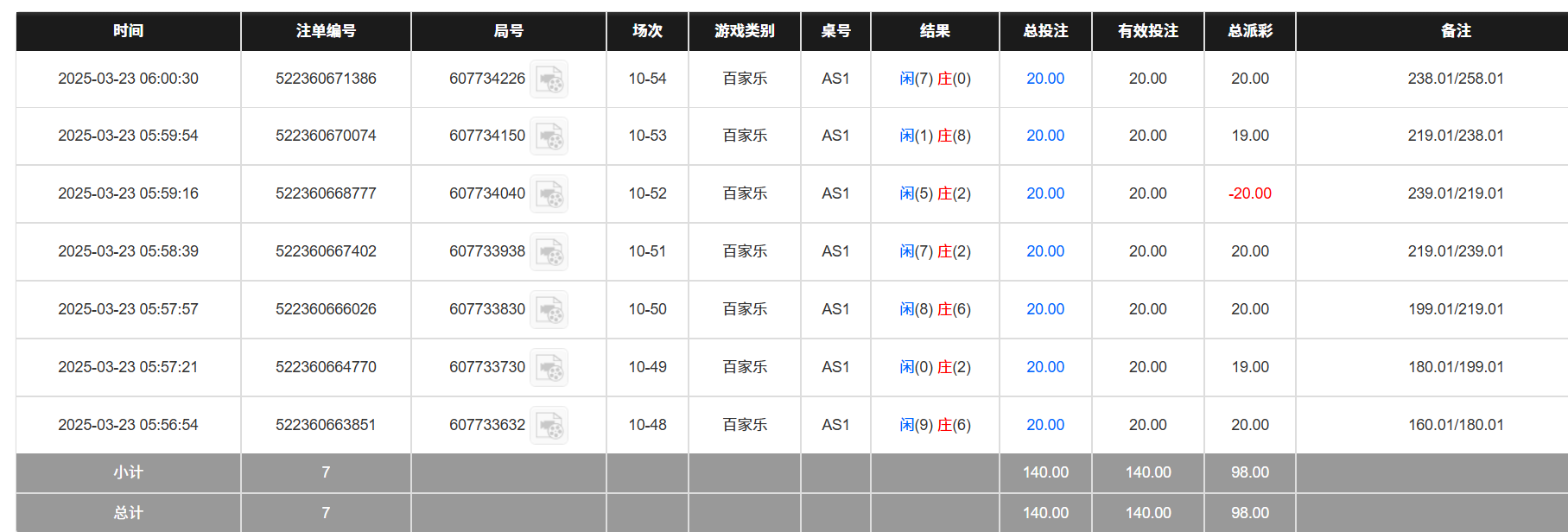Click the blue 20.00 link in the 10-49 row
Image resolution: width=1568 pixels, height=532 pixels.
(1044, 367)
